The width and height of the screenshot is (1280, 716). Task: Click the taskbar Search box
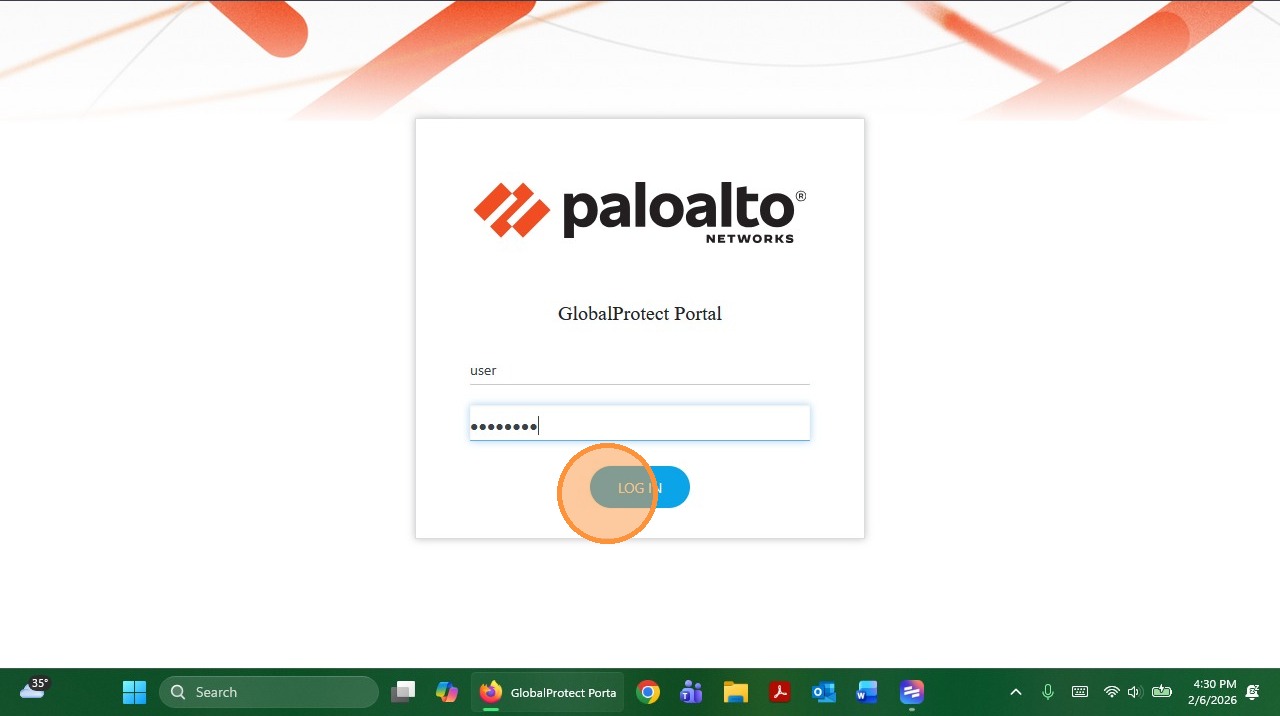coord(269,692)
